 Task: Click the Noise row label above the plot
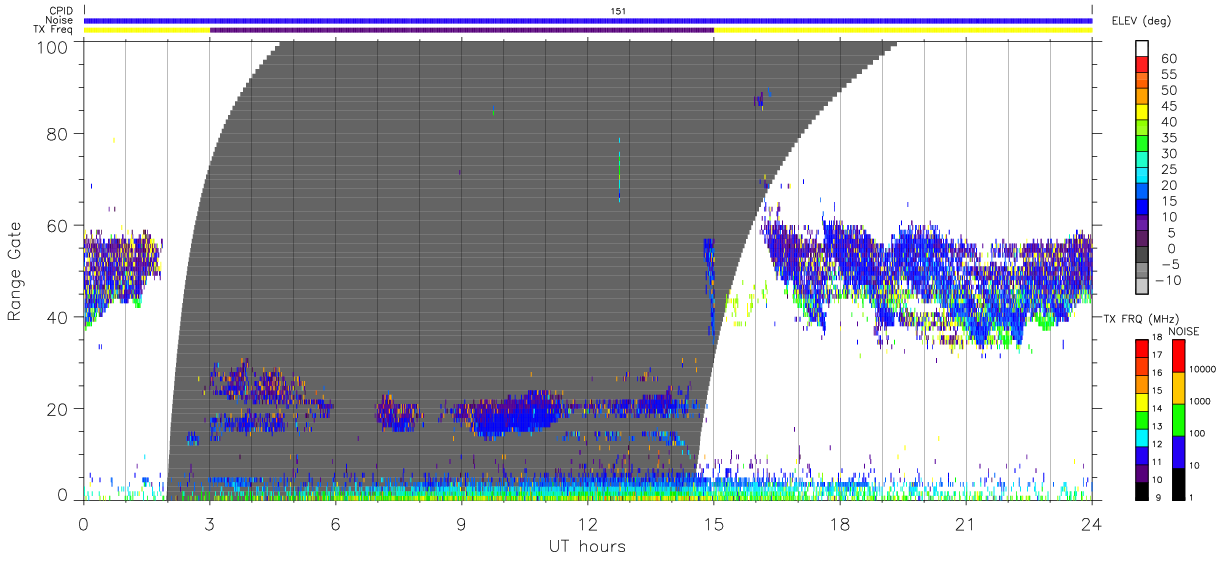[61, 20]
